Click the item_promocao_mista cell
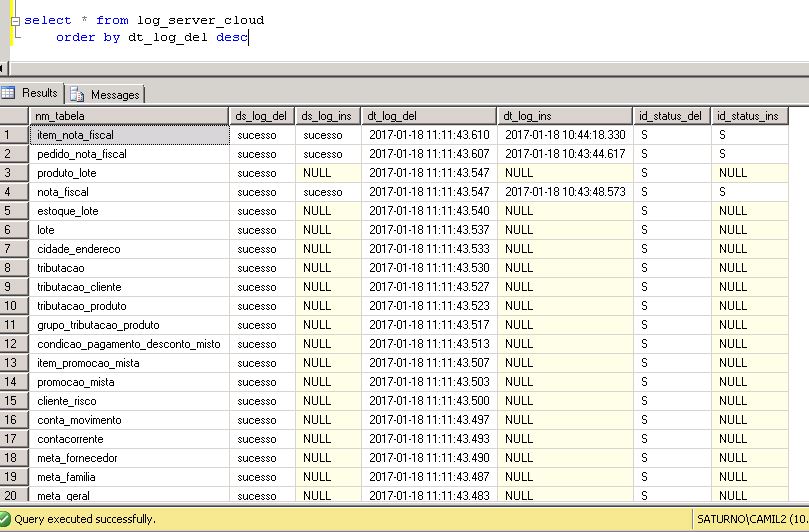 (129, 363)
